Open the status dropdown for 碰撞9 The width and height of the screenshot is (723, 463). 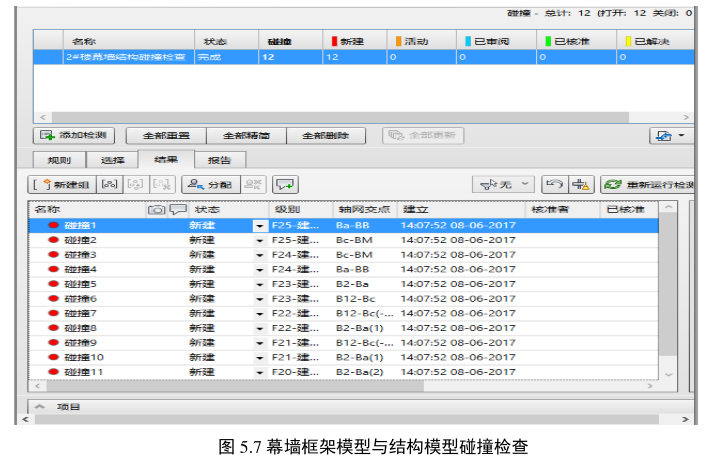coord(260,343)
